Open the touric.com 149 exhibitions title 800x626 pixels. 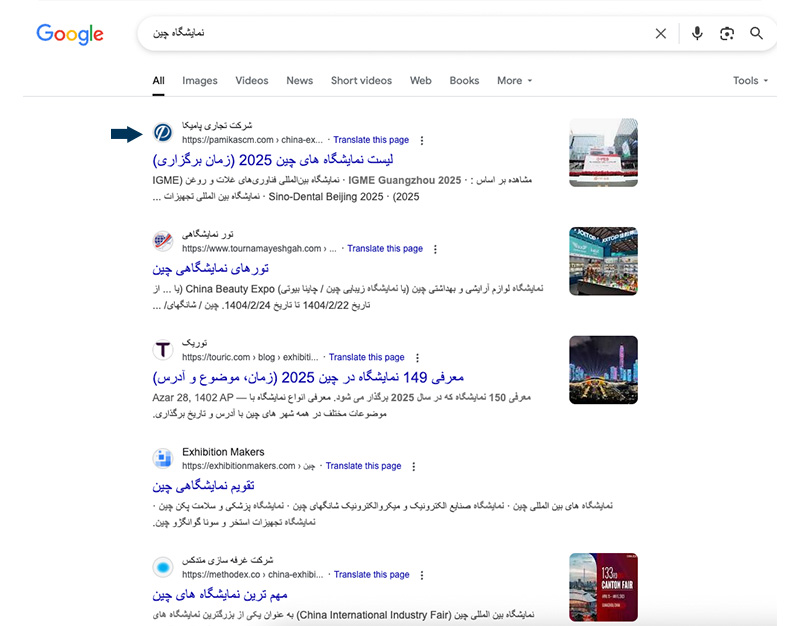coord(308,378)
